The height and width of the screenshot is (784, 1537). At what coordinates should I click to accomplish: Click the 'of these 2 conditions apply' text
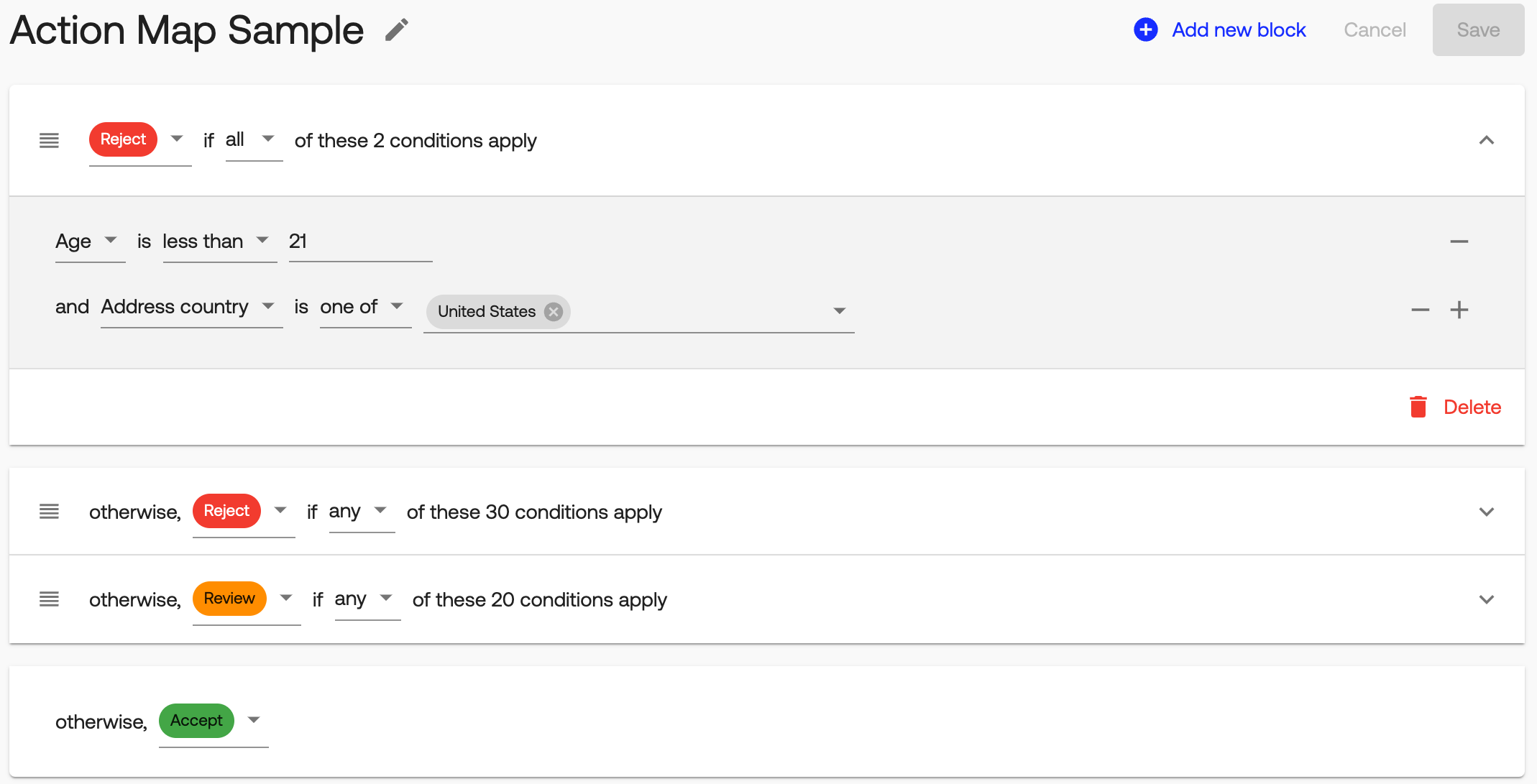[416, 140]
